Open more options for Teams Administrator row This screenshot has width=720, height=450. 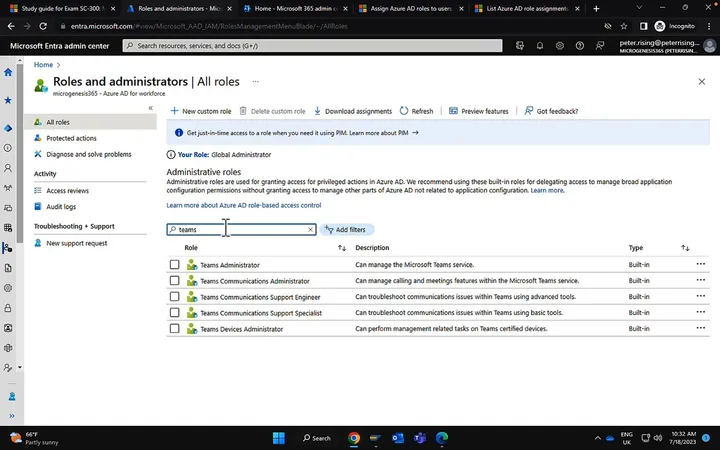pyautogui.click(x=700, y=264)
